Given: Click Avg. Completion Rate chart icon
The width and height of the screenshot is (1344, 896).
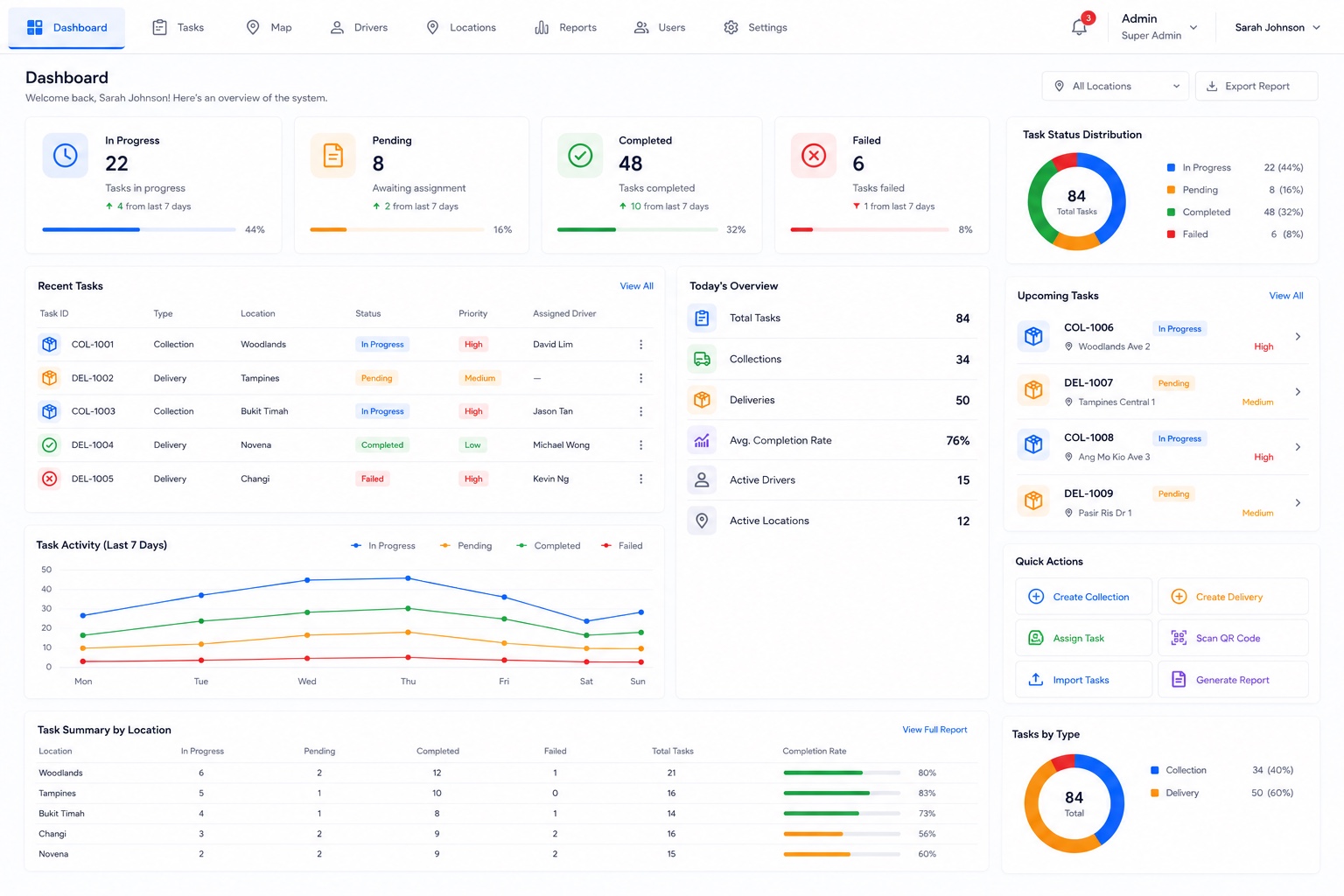Looking at the screenshot, I should pos(702,440).
